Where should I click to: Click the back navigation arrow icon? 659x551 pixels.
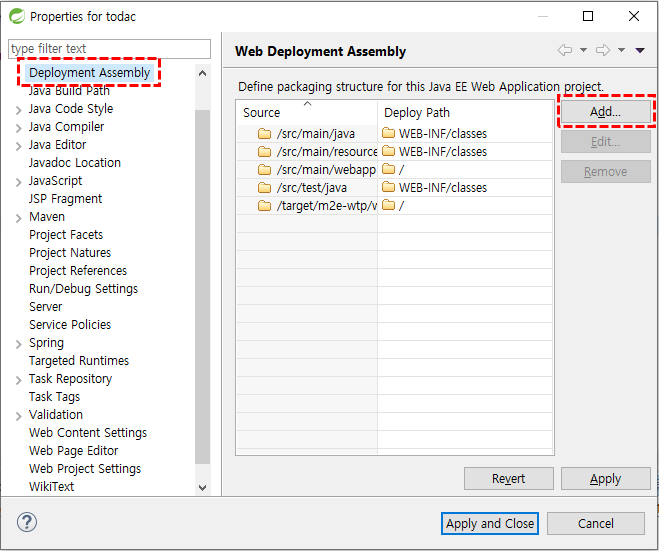click(564, 50)
